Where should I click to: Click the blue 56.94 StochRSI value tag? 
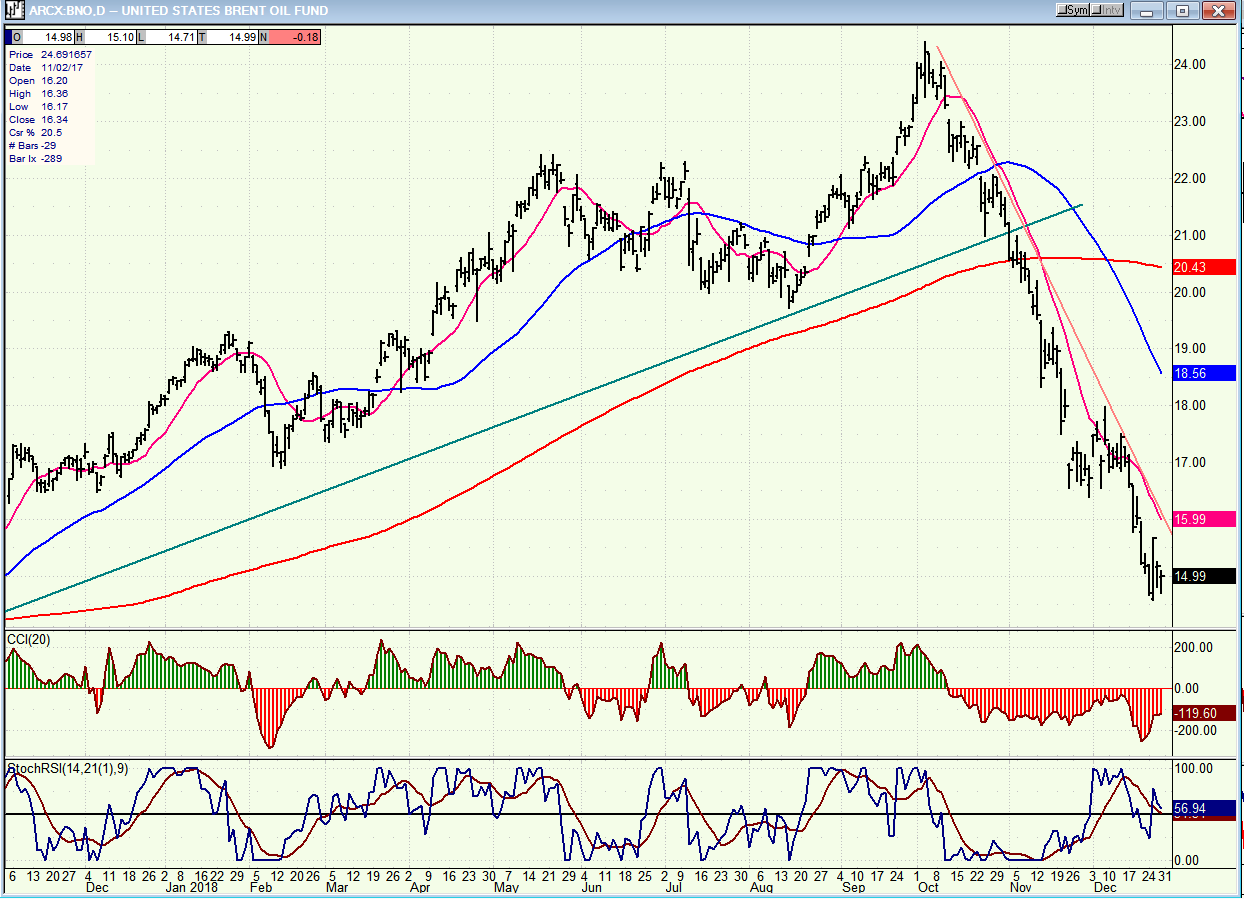pos(1192,806)
